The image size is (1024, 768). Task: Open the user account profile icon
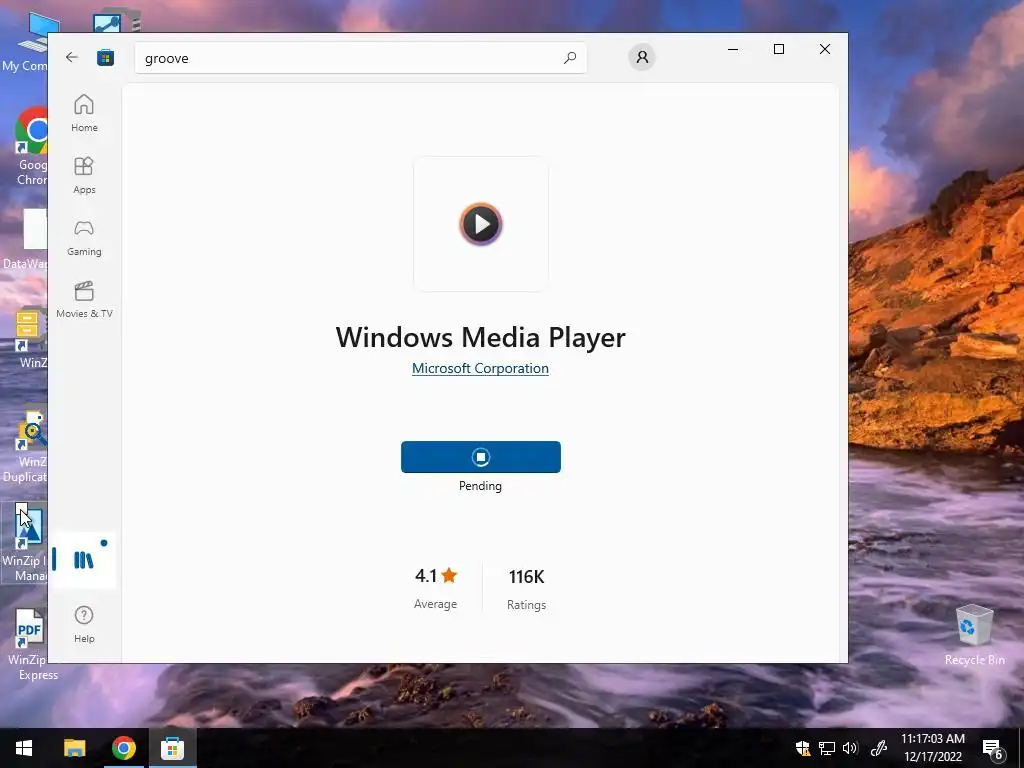click(642, 57)
